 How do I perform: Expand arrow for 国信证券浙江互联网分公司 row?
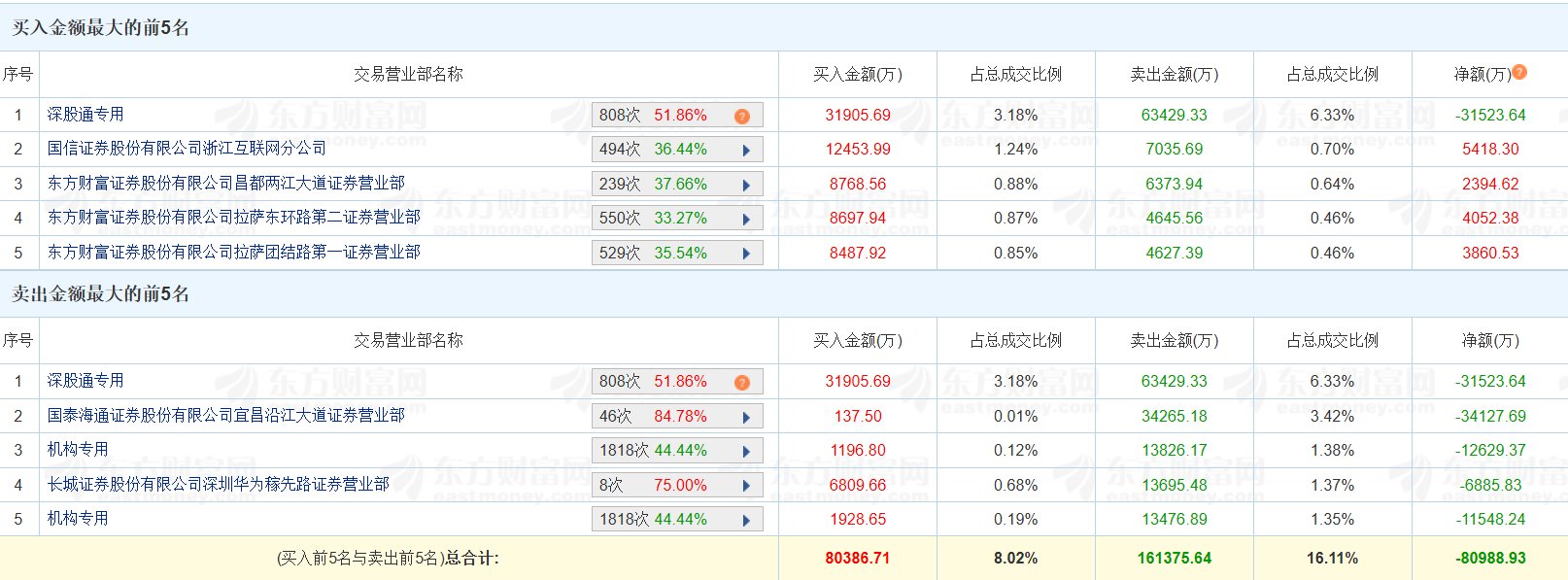click(746, 151)
